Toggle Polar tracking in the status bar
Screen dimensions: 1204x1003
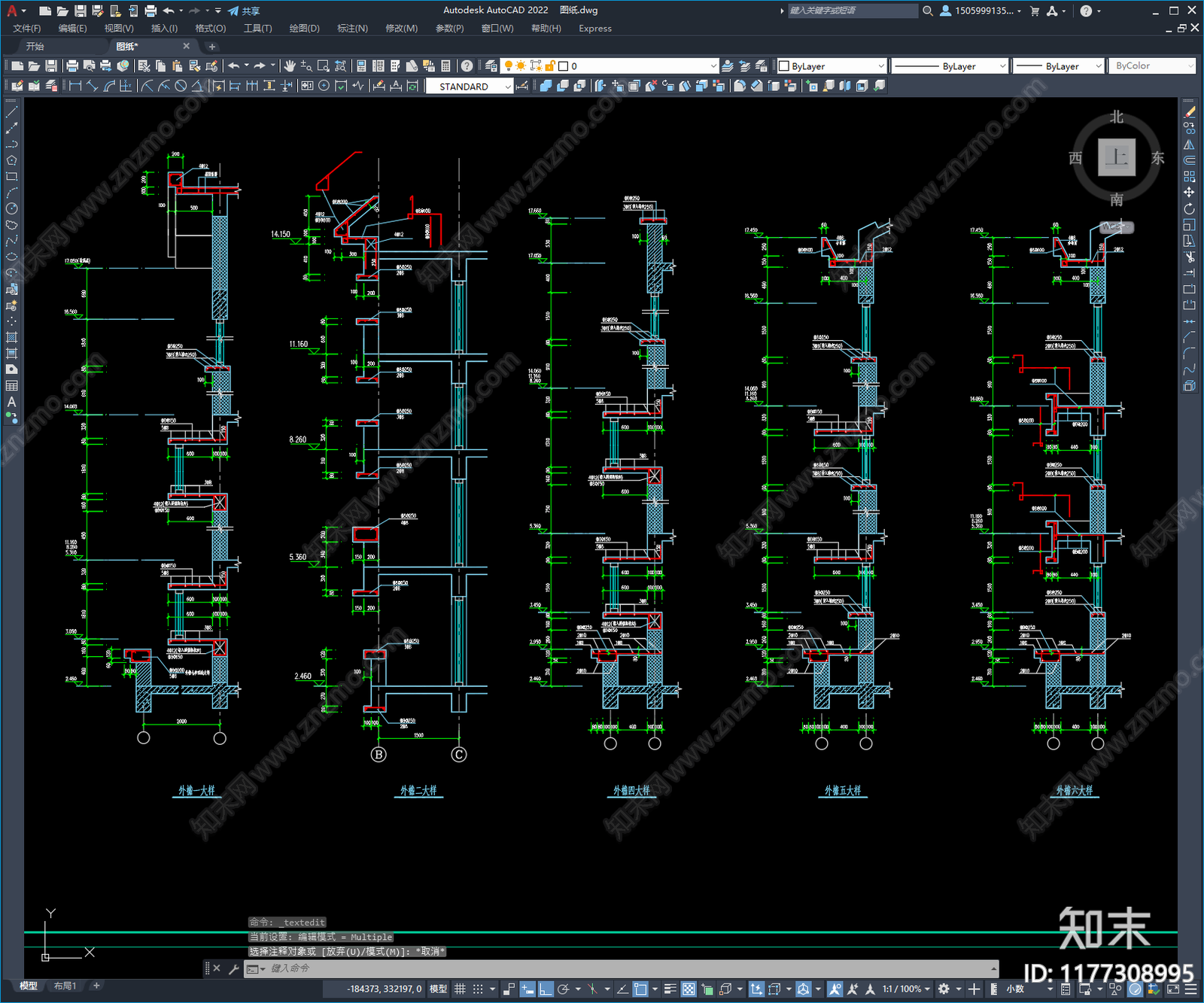[563, 989]
